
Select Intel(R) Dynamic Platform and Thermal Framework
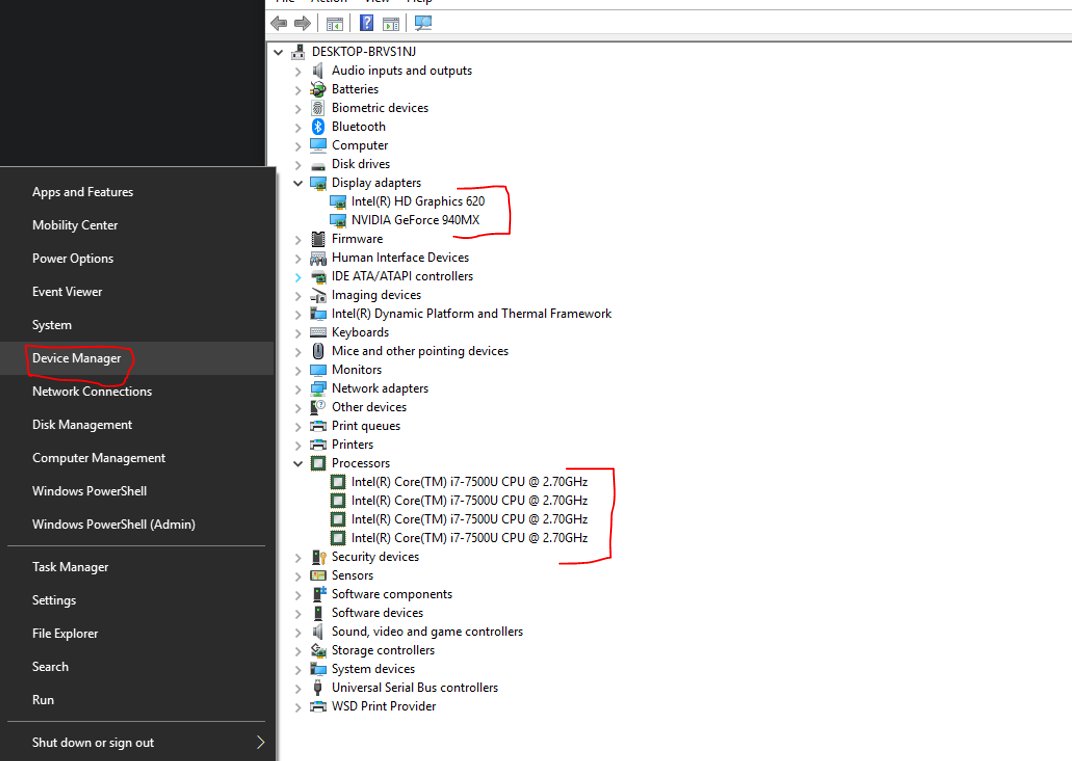pyautogui.click(x=472, y=314)
